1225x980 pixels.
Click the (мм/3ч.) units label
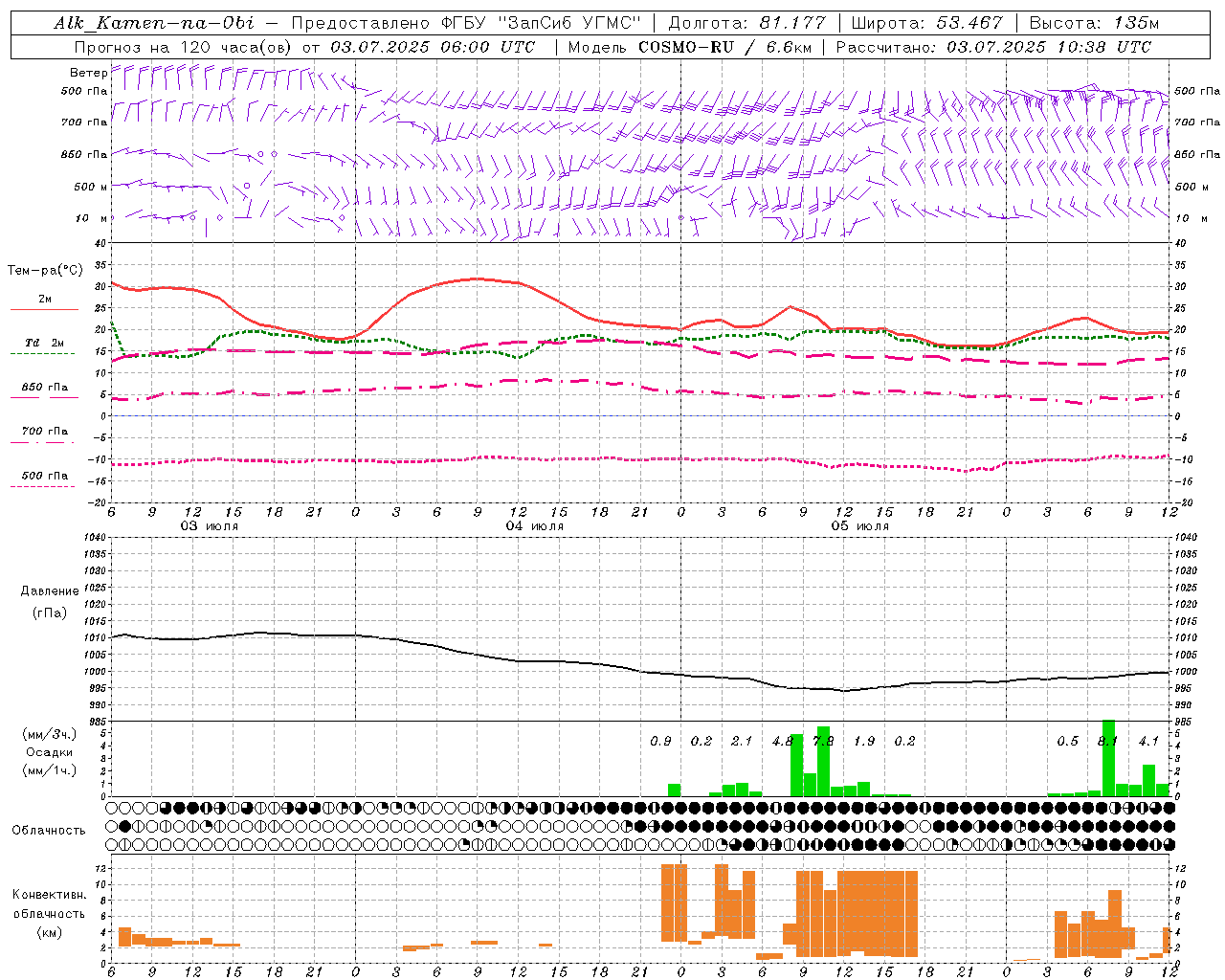click(x=49, y=734)
